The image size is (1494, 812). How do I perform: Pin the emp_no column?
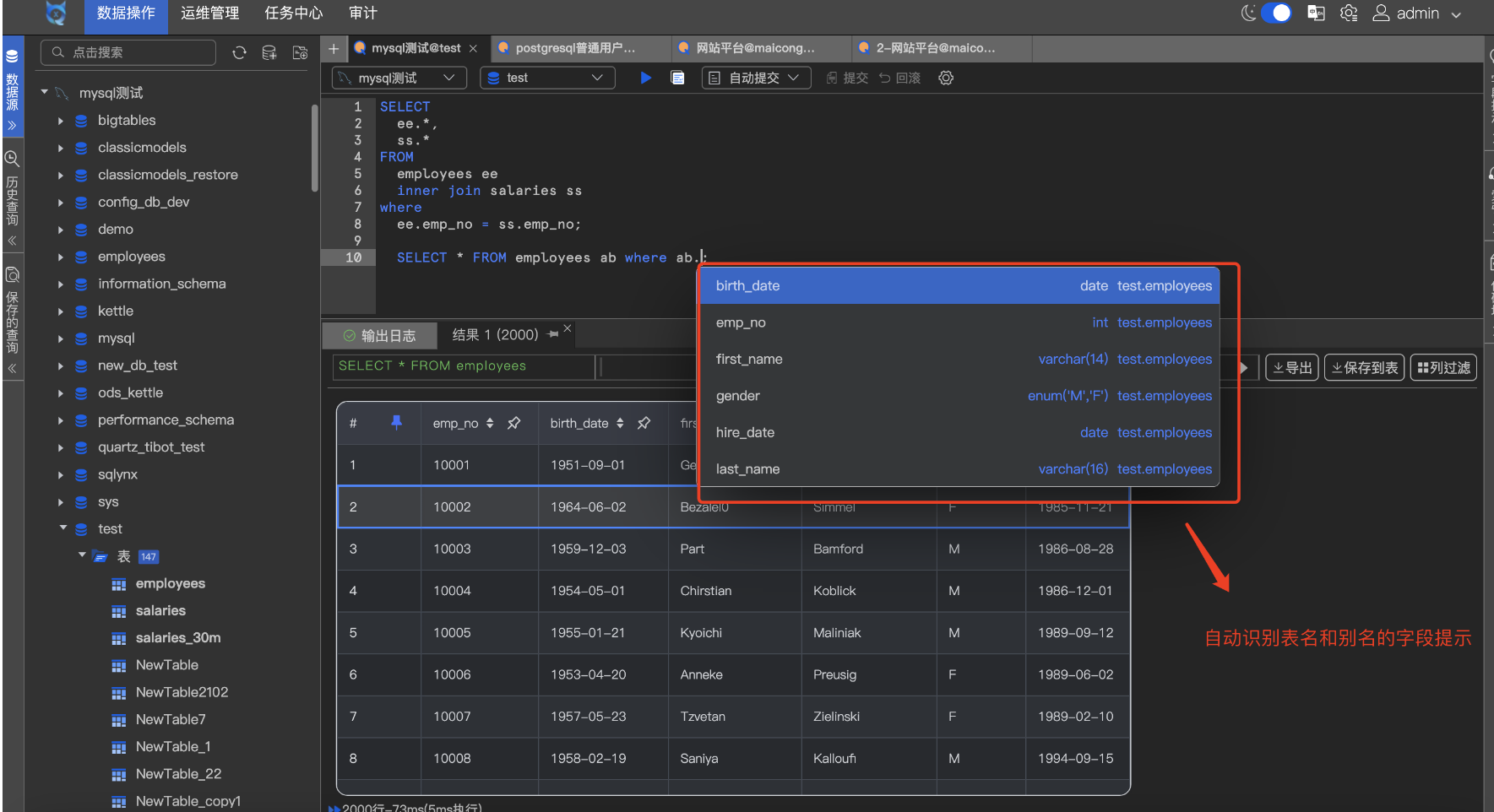point(513,423)
